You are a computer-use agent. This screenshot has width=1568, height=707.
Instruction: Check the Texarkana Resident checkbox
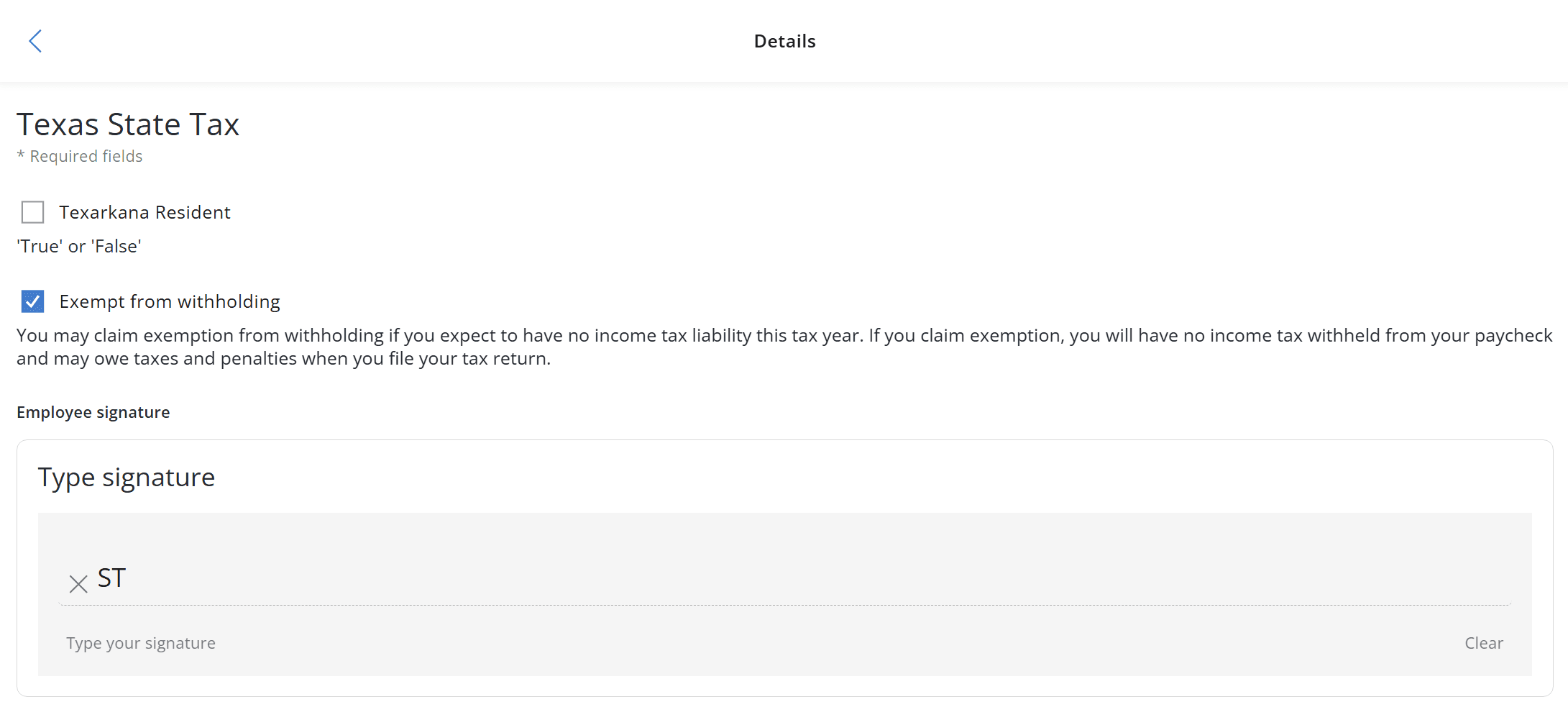point(33,212)
